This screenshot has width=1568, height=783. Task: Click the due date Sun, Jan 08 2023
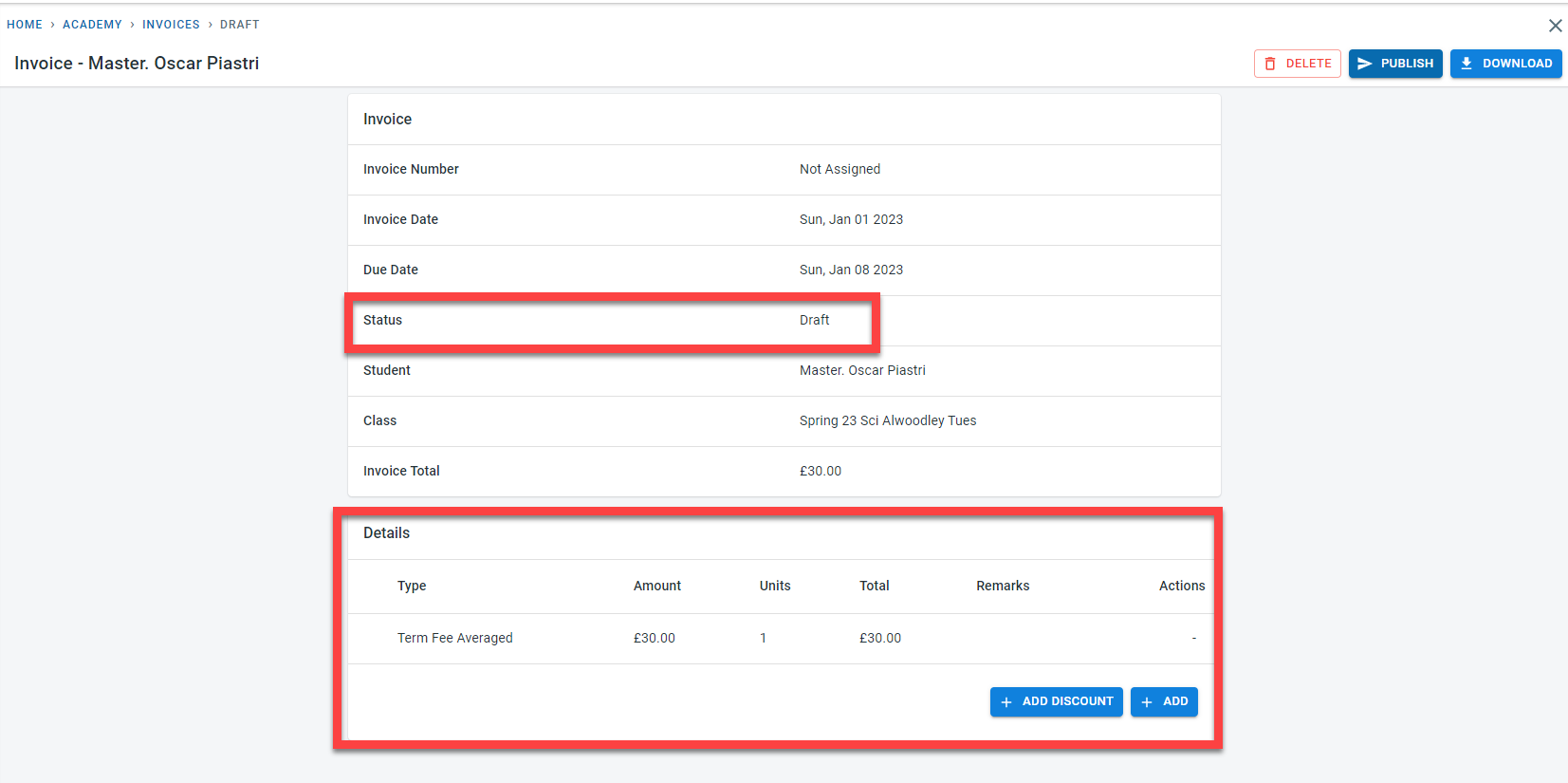851,270
